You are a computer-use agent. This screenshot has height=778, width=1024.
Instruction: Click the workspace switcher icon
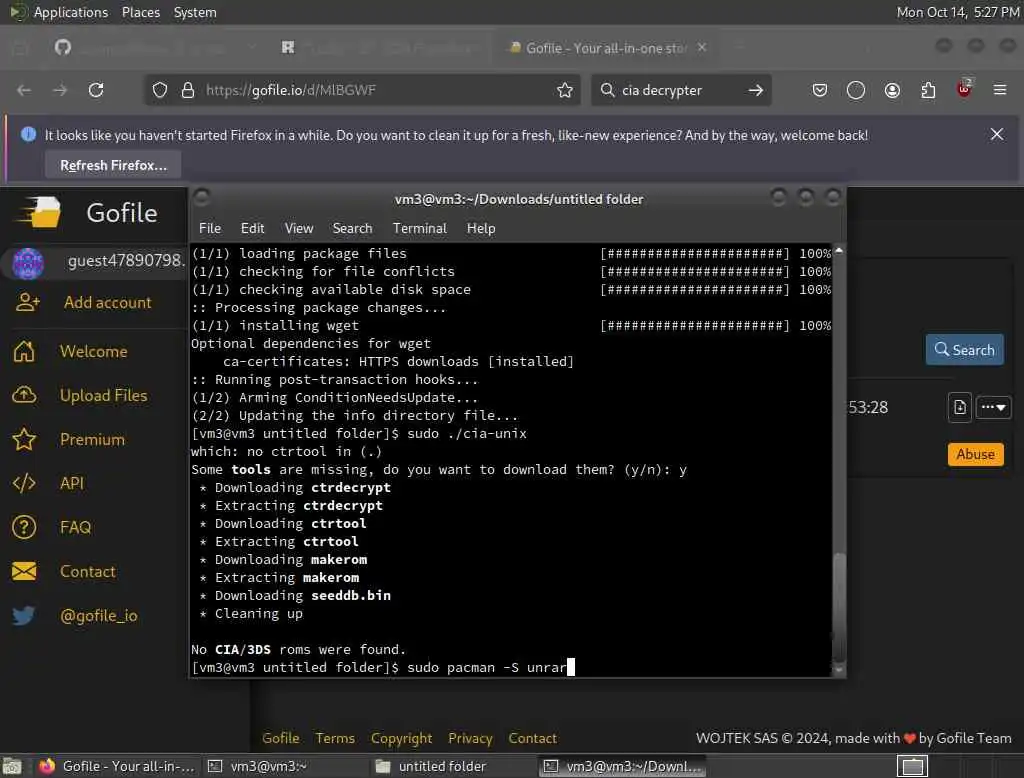[x=912, y=766]
